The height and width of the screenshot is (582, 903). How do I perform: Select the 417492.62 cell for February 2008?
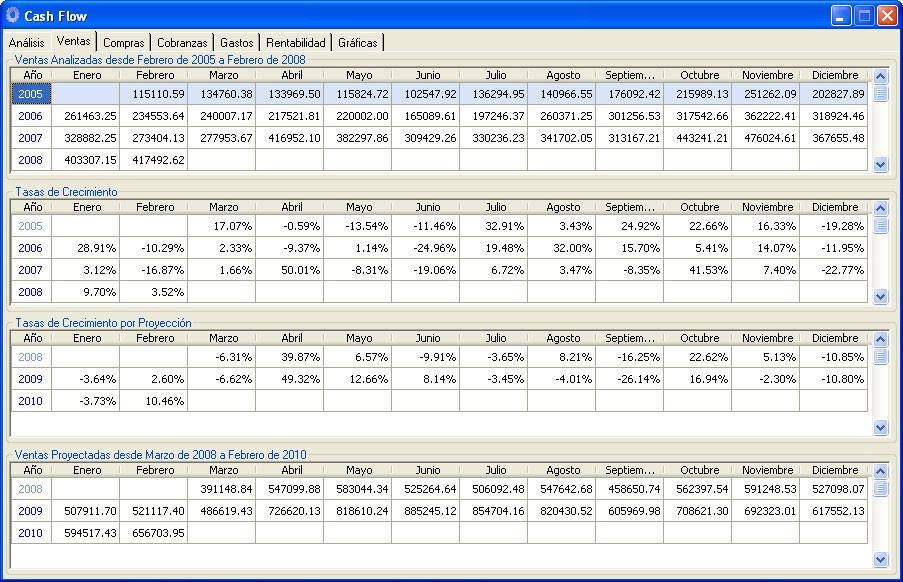154,160
